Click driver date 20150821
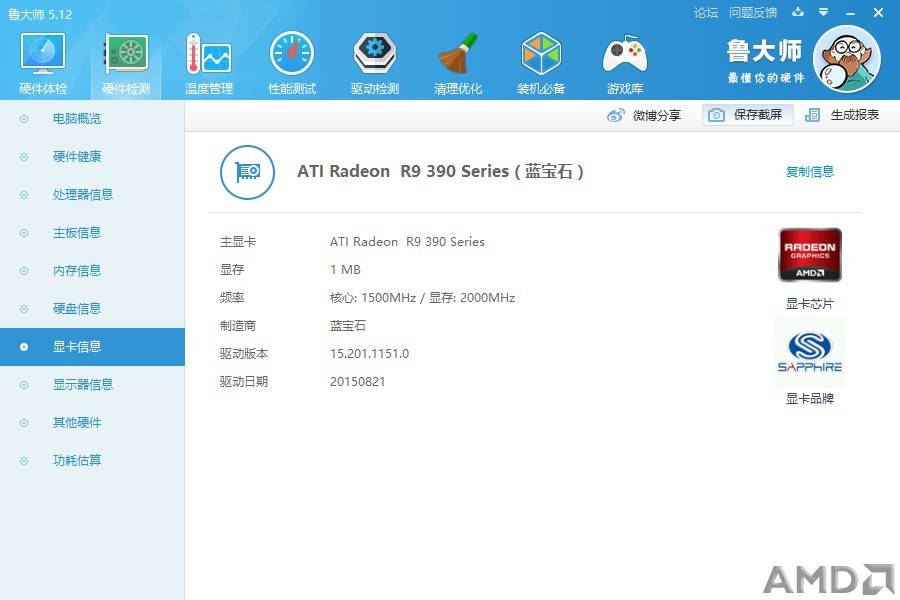This screenshot has height=600, width=900. click(x=357, y=382)
